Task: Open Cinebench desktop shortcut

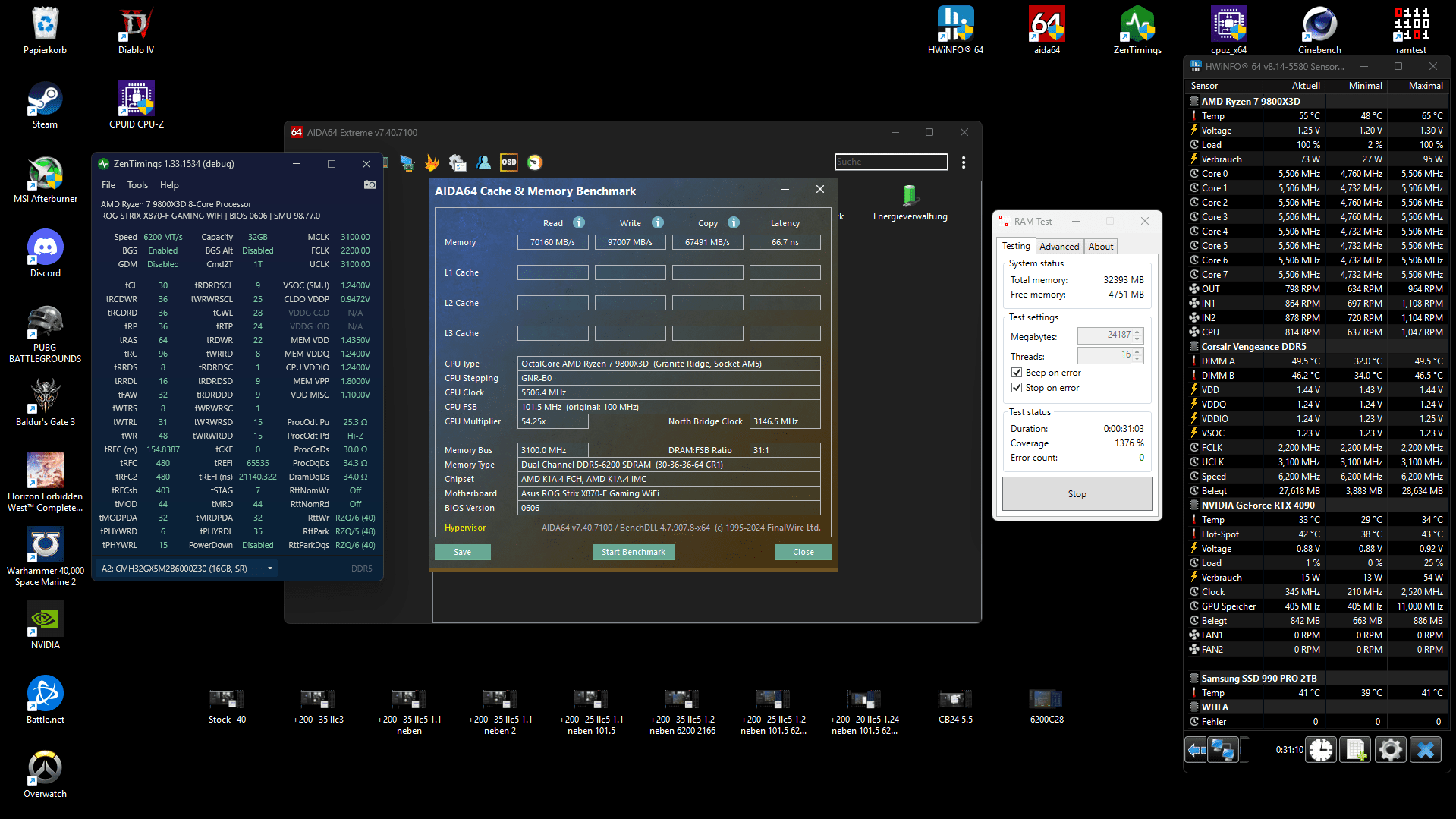Action: click(x=1319, y=30)
